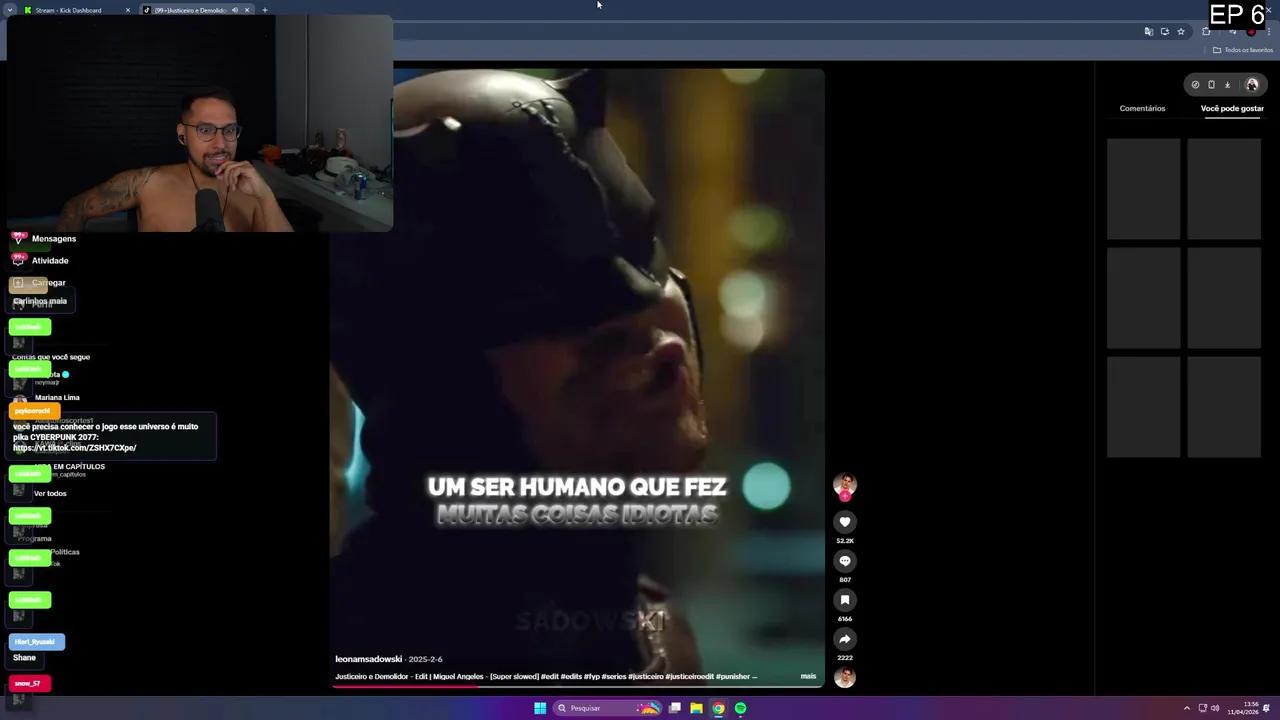Screen dimensions: 1280x720
Task: Open File Explorer from the taskbar
Action: click(x=697, y=708)
